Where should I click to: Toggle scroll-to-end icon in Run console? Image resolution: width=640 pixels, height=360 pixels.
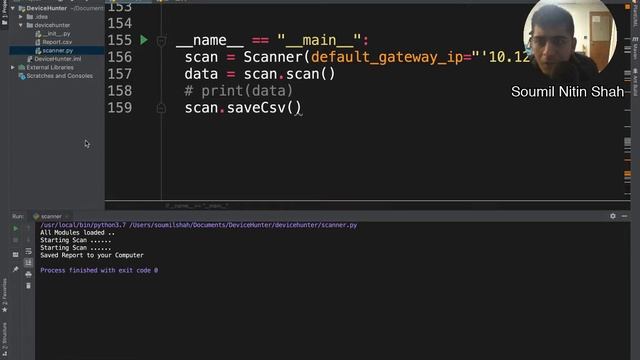tap(28, 263)
